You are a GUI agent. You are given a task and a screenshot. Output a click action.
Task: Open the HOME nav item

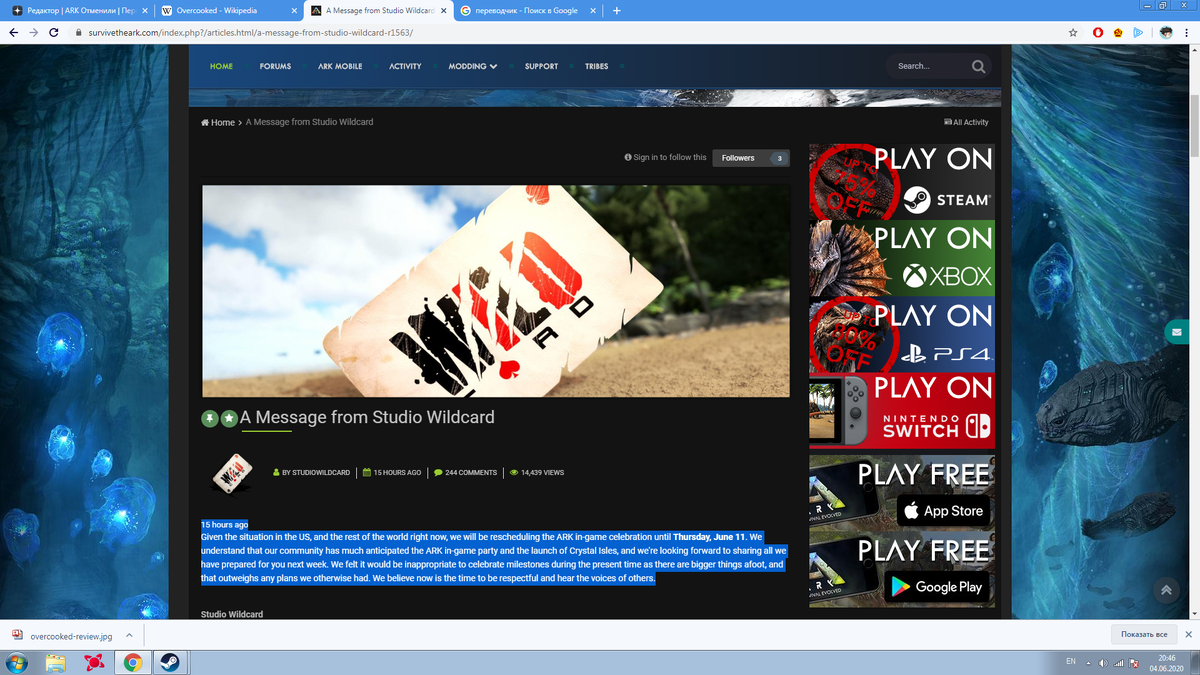[x=221, y=66]
